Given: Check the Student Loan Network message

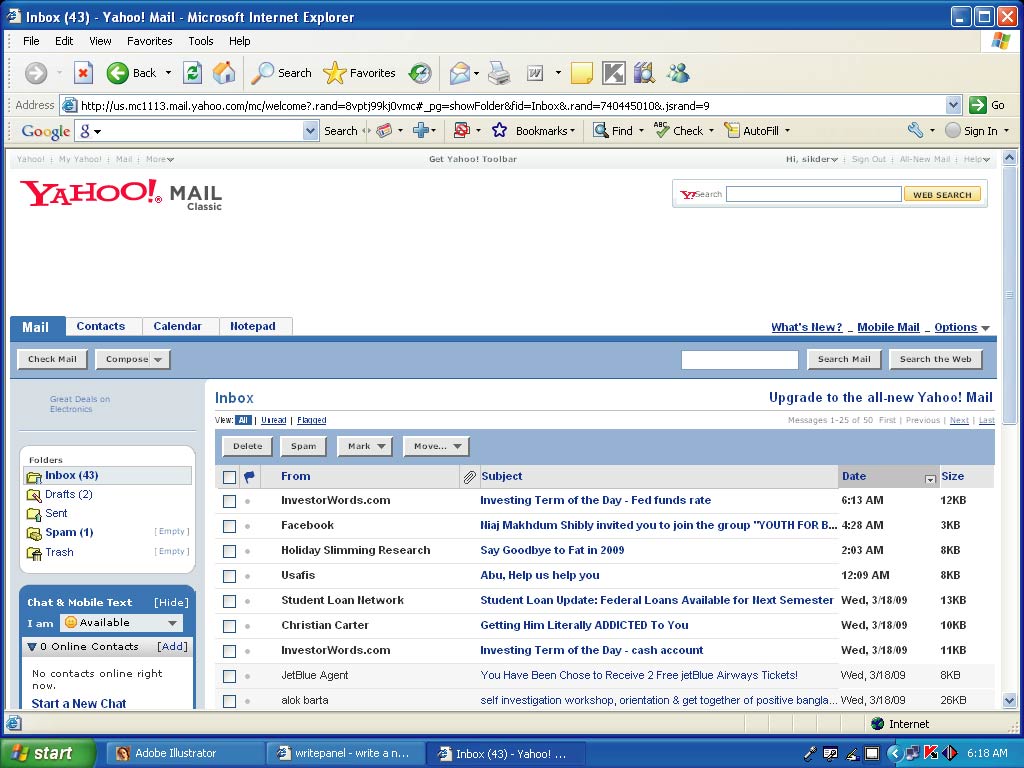Looking at the screenshot, I should [229, 601].
